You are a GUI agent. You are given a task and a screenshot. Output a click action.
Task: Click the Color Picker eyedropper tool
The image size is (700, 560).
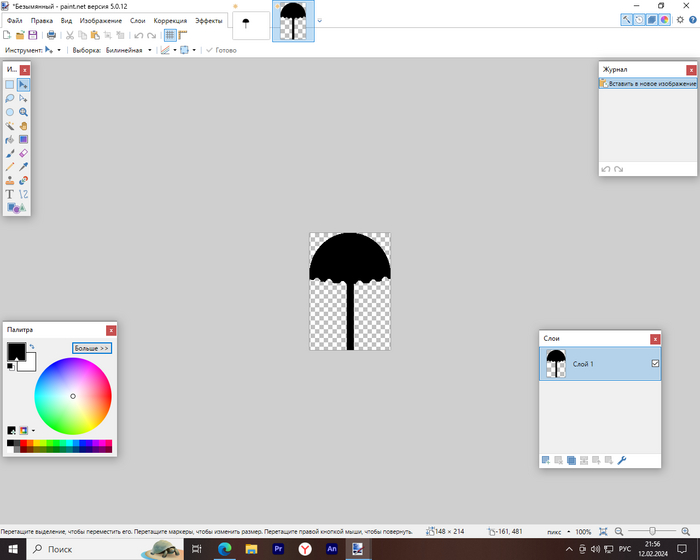point(23,167)
